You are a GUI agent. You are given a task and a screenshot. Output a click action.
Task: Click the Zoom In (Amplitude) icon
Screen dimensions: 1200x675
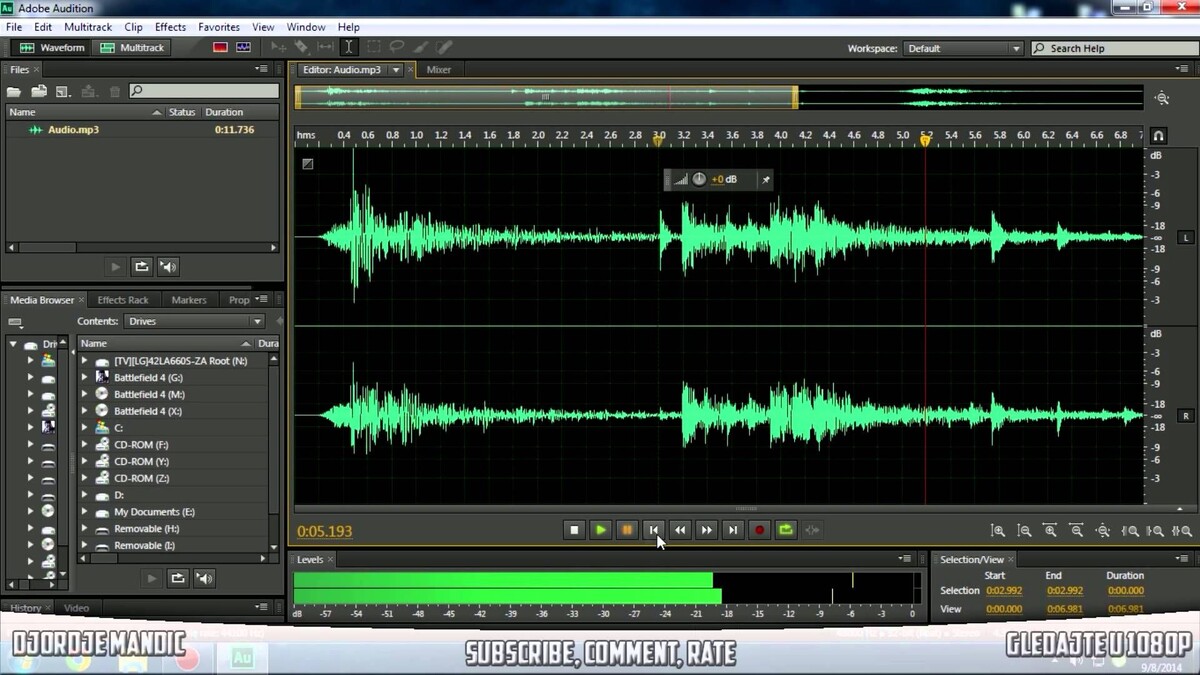[998, 531]
